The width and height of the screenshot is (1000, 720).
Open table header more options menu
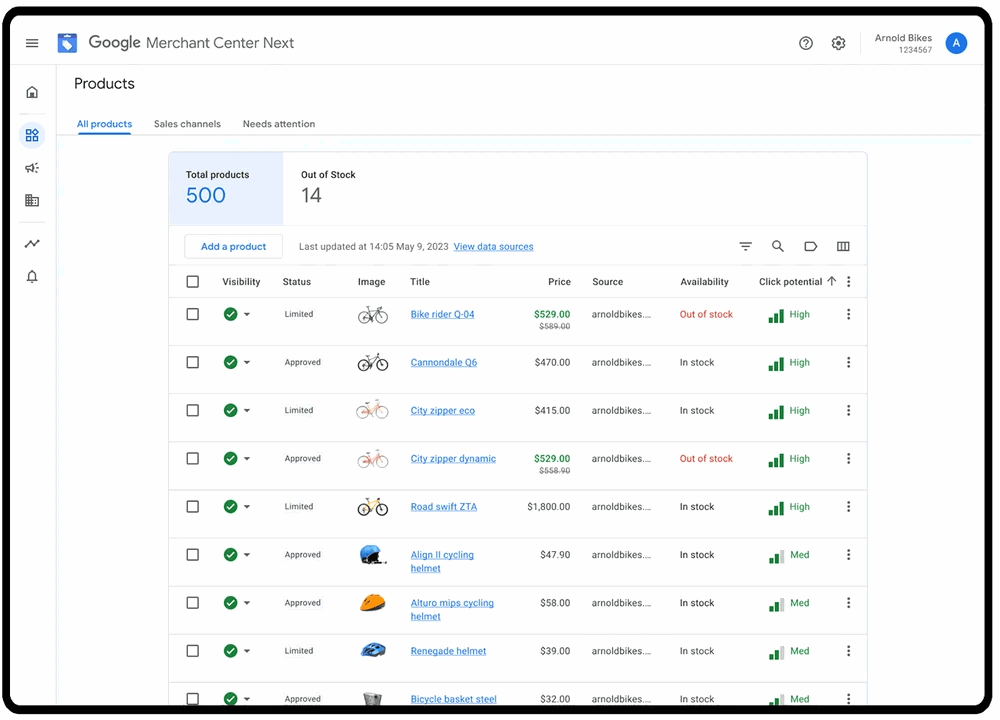848,281
